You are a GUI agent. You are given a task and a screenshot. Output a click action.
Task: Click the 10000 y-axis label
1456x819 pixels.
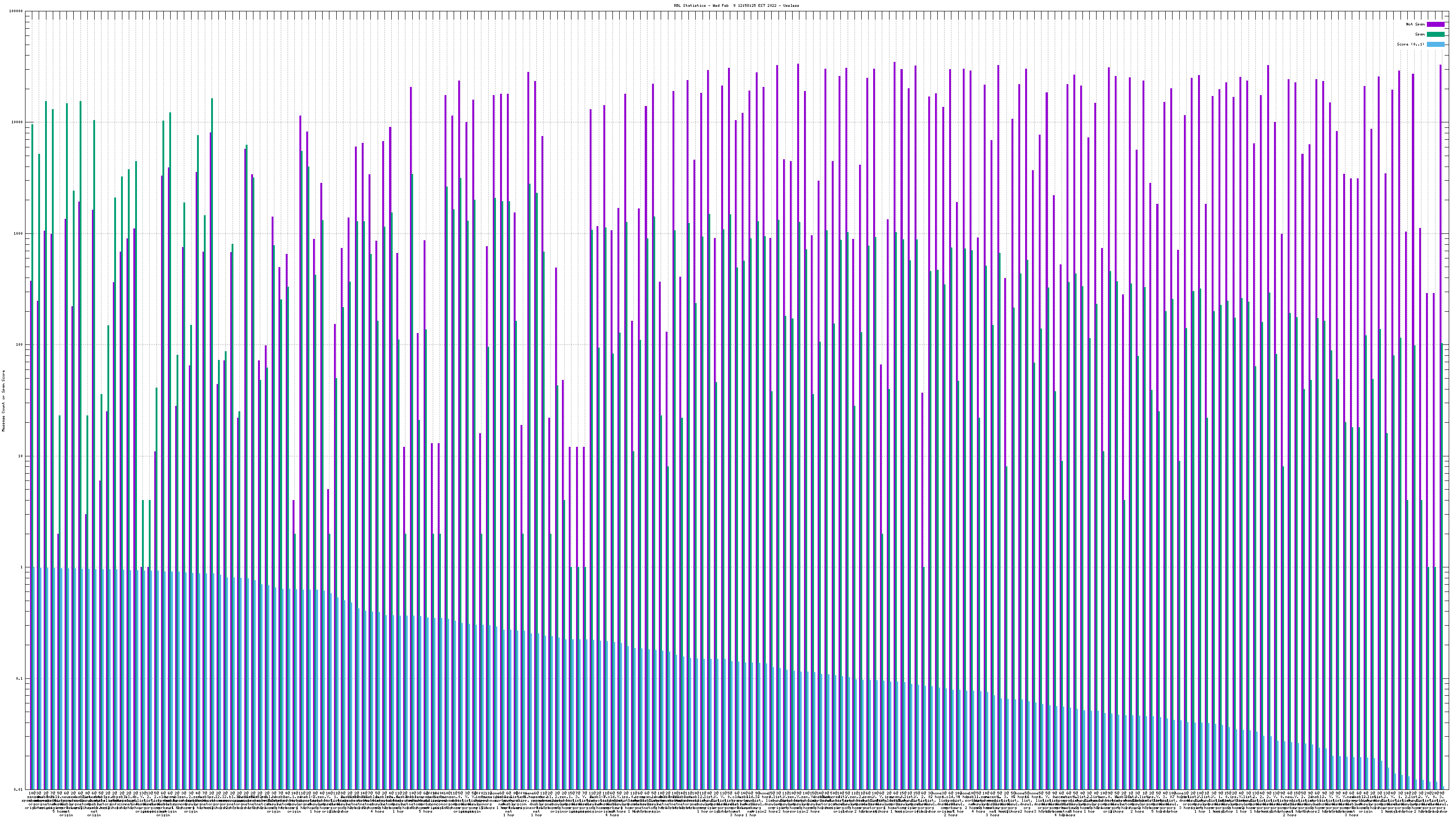(18, 123)
